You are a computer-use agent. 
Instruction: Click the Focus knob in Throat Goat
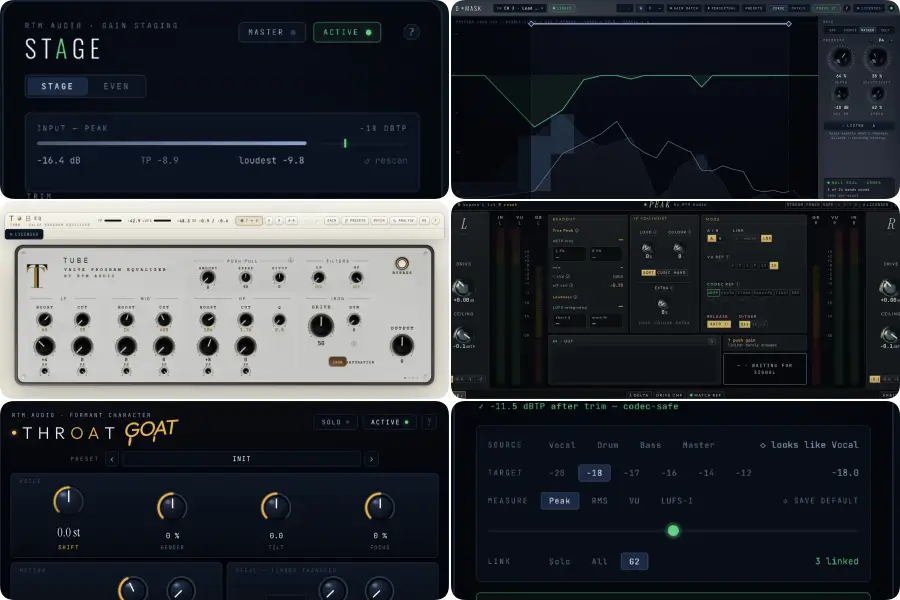coord(379,506)
